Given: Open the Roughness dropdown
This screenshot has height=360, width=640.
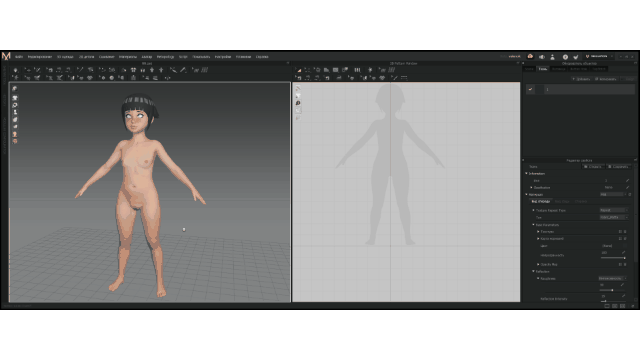Looking at the screenshot, I should coord(612,278).
